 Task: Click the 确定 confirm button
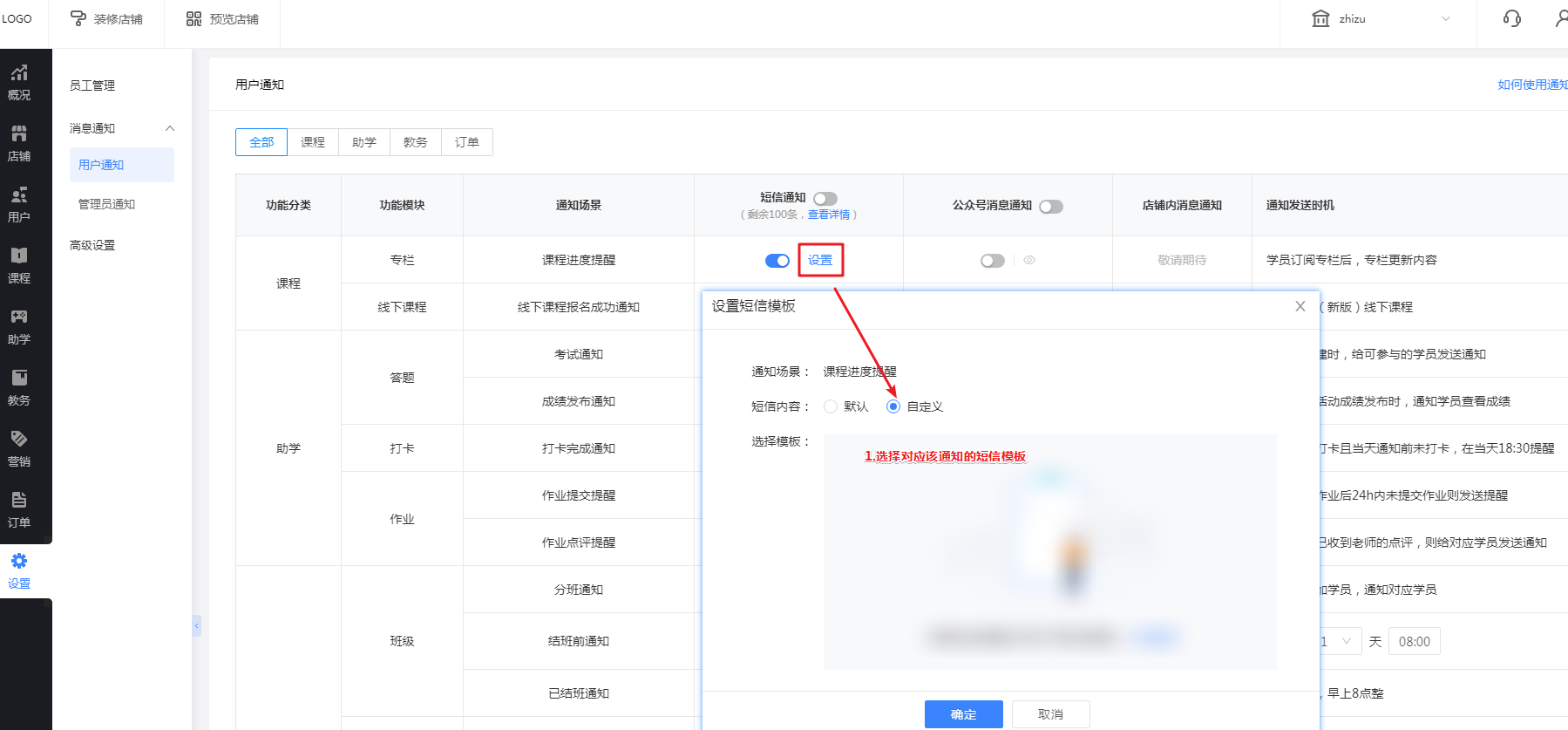963,713
